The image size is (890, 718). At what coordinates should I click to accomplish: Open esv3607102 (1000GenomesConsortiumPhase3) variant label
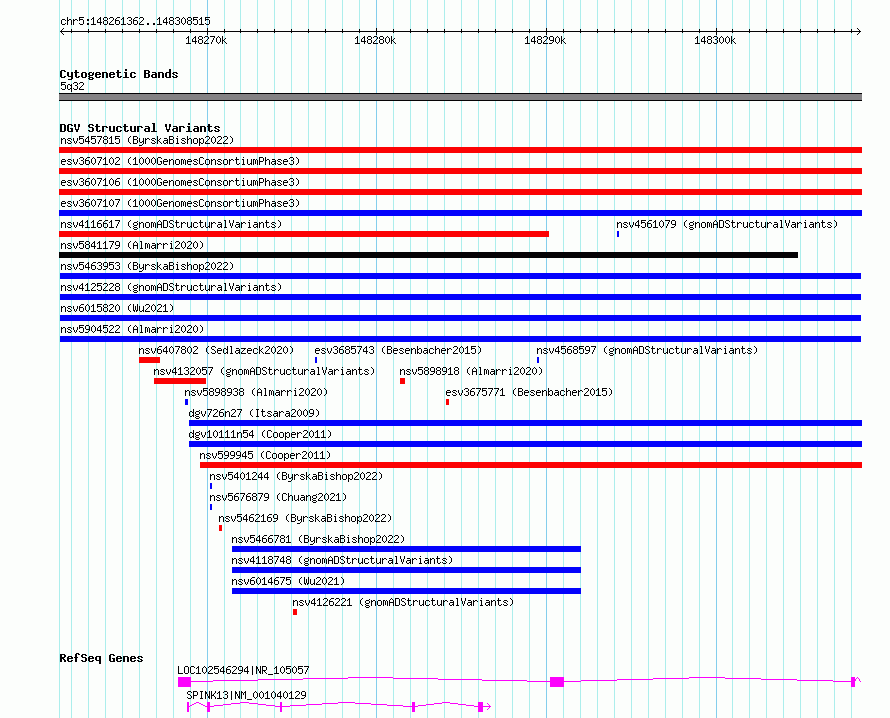180,161
